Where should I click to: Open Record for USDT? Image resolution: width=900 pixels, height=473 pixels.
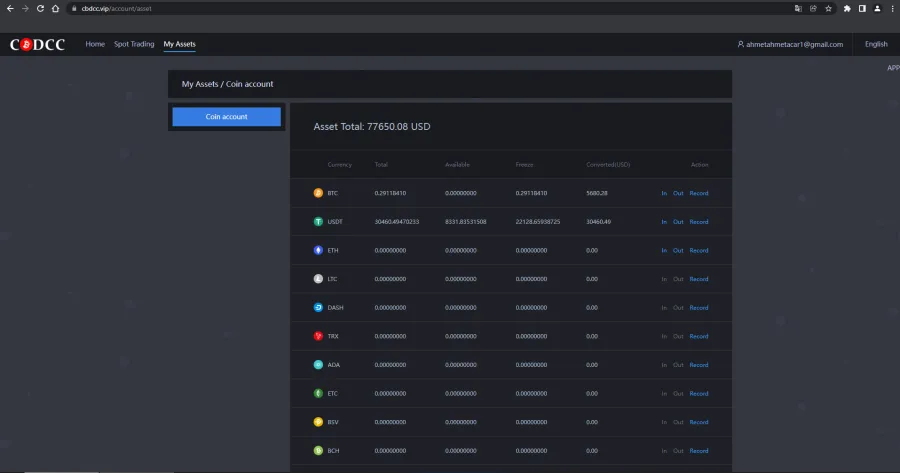[x=699, y=222]
